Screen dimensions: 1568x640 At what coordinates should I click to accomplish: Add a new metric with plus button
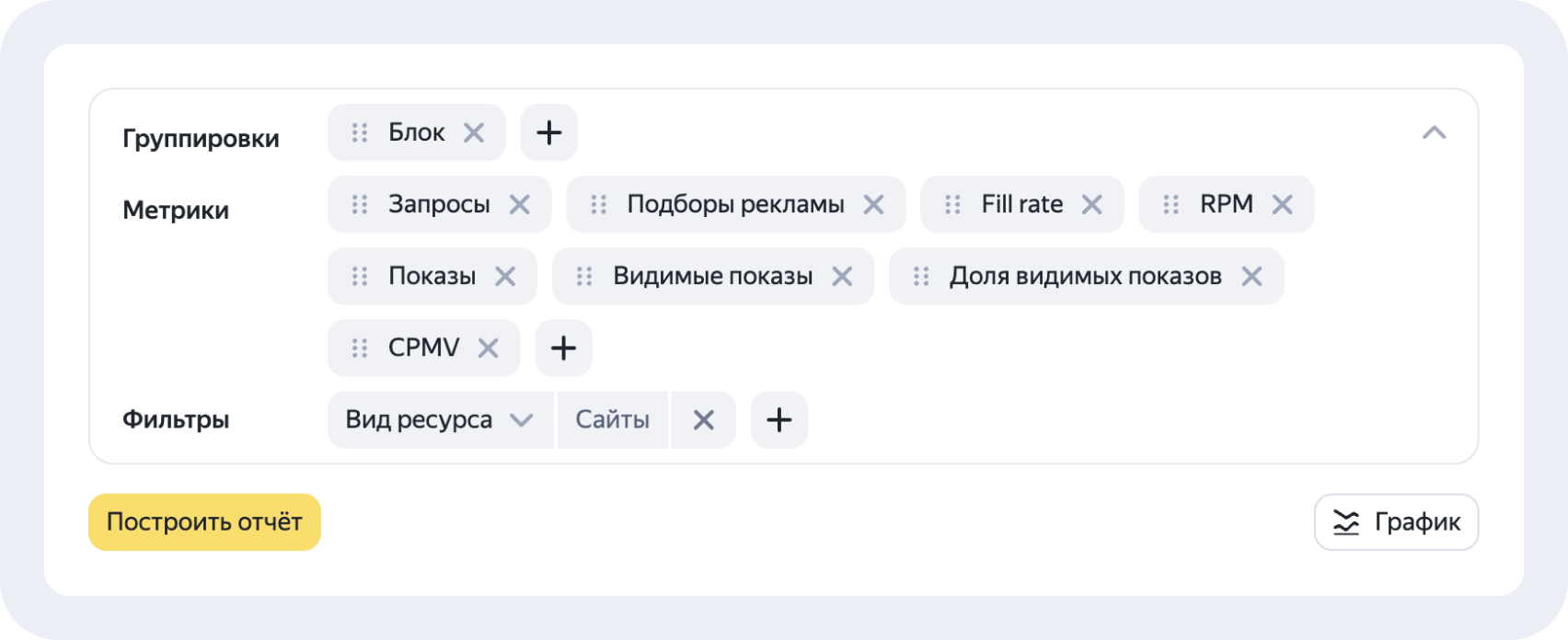coord(563,349)
